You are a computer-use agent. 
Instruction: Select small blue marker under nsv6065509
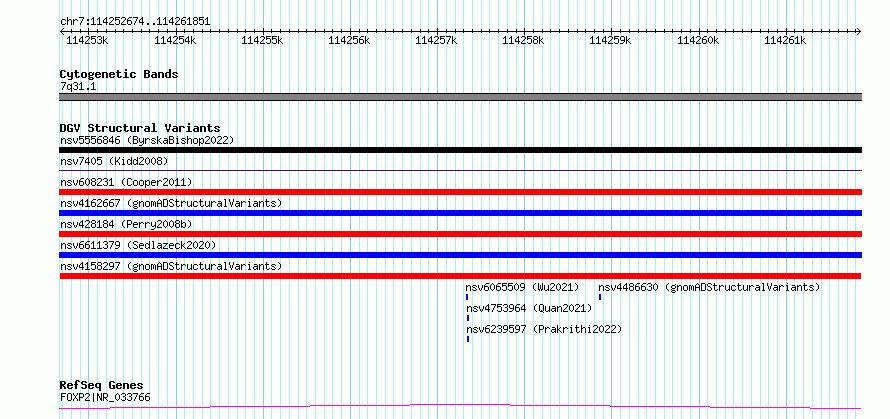tap(467, 297)
